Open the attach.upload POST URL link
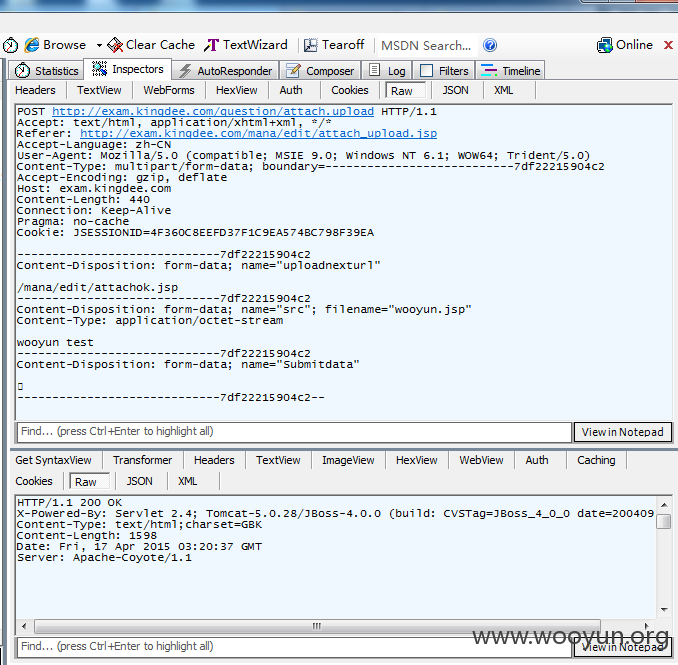Image resolution: width=678 pixels, height=665 pixels. click(213, 112)
